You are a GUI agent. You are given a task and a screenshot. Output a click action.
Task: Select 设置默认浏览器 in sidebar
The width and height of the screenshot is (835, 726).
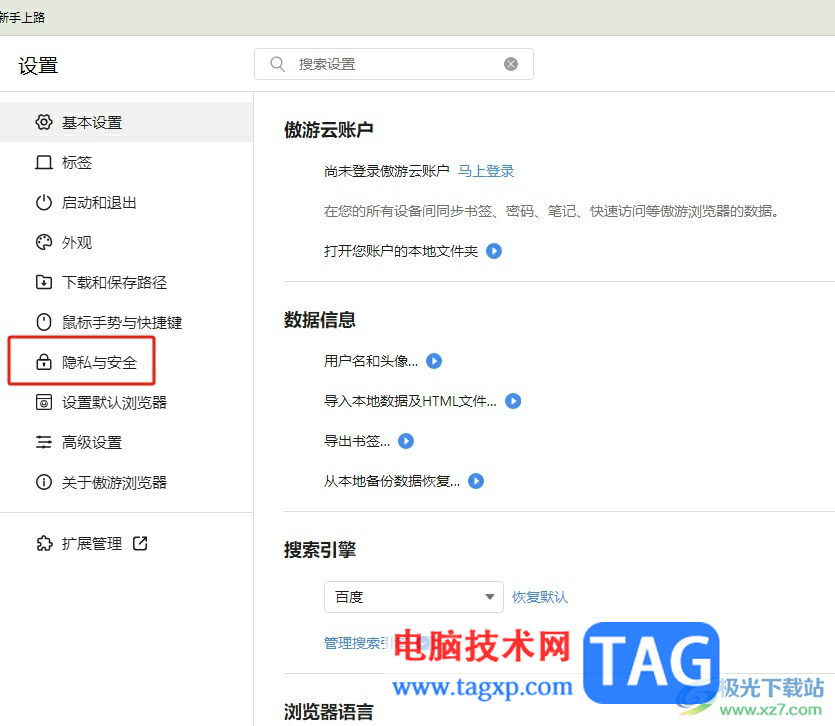(x=126, y=402)
